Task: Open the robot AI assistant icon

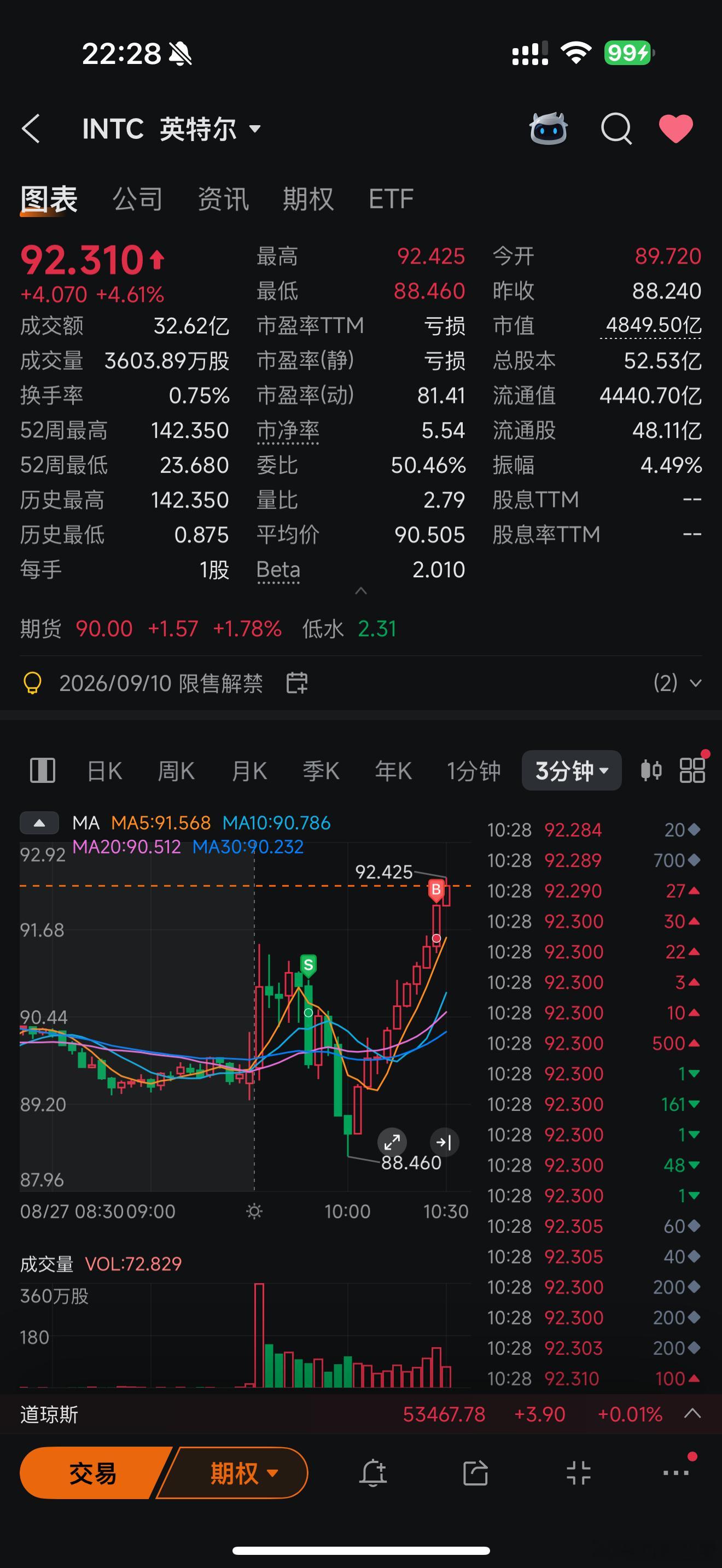Action: tap(549, 128)
